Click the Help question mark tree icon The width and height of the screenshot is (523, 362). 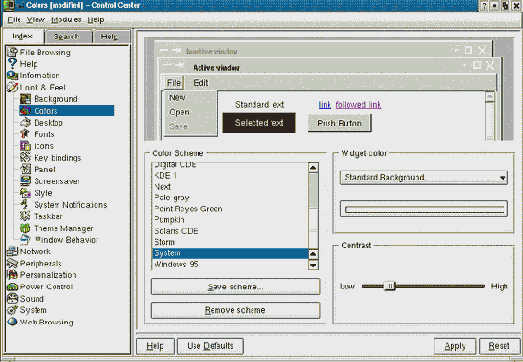tap(12, 63)
